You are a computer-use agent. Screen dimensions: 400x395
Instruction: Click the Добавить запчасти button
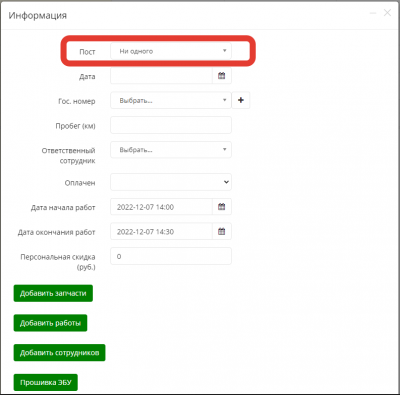[53, 293]
